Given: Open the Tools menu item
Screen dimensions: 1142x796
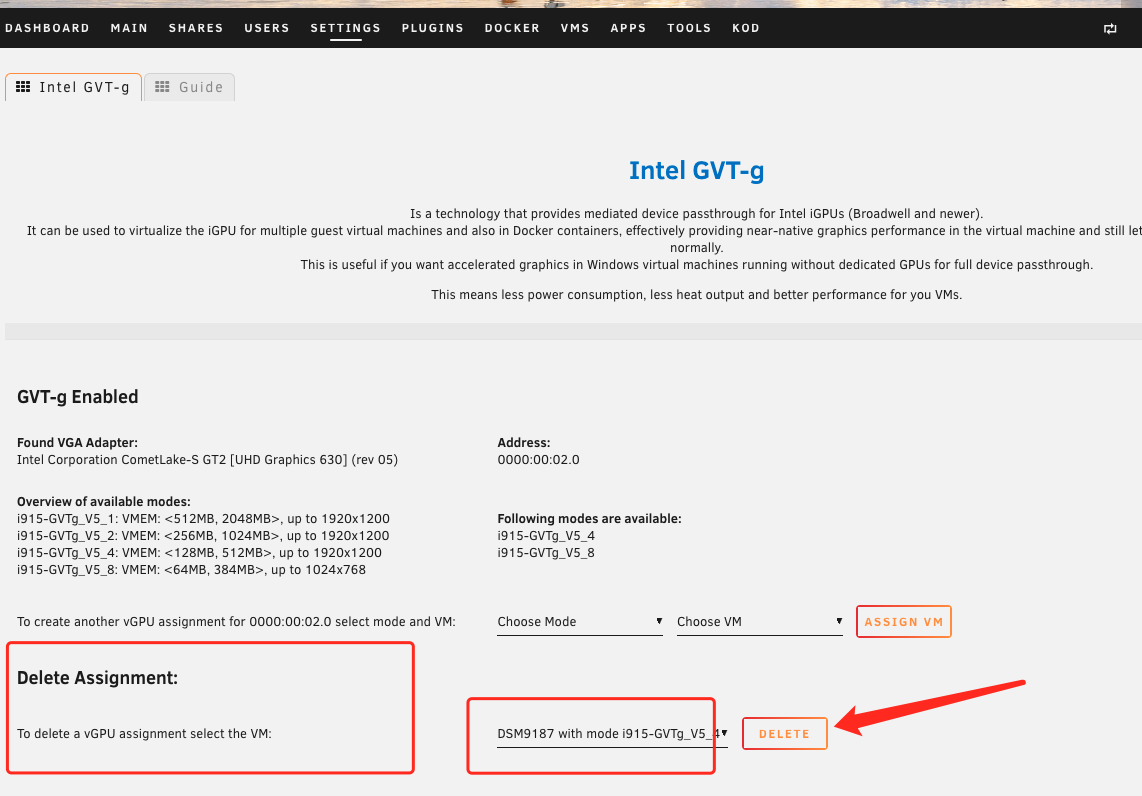Looking at the screenshot, I should pos(689,28).
